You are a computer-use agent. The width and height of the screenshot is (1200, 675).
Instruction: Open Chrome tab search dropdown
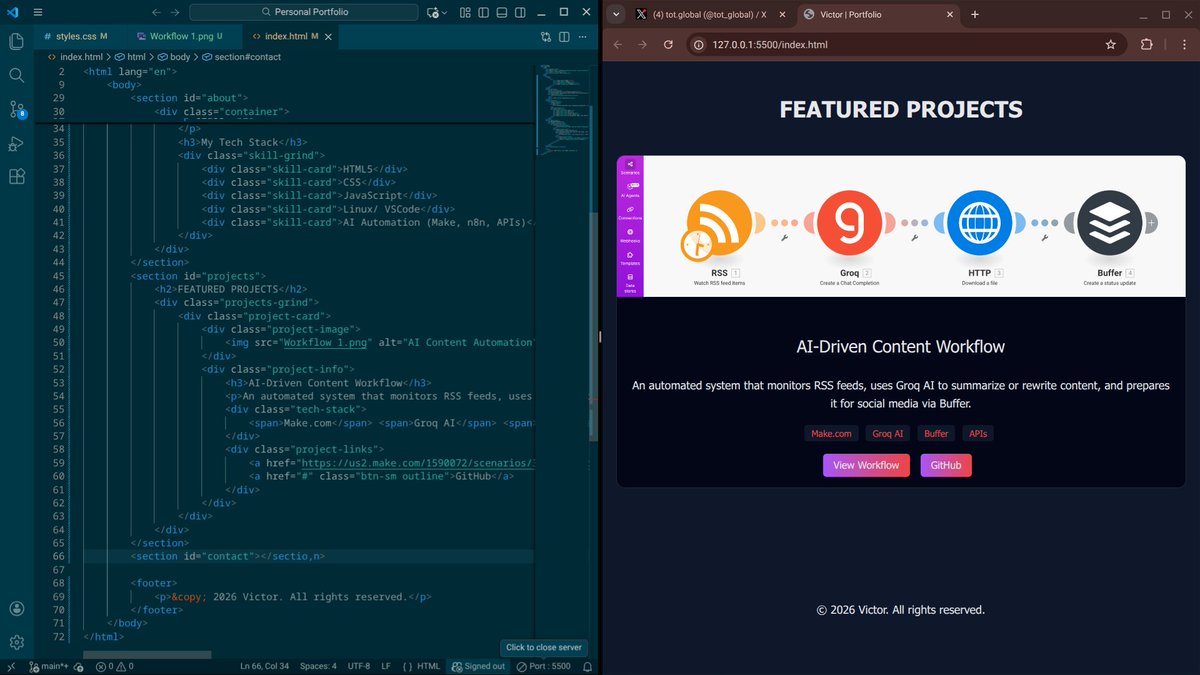click(615, 14)
